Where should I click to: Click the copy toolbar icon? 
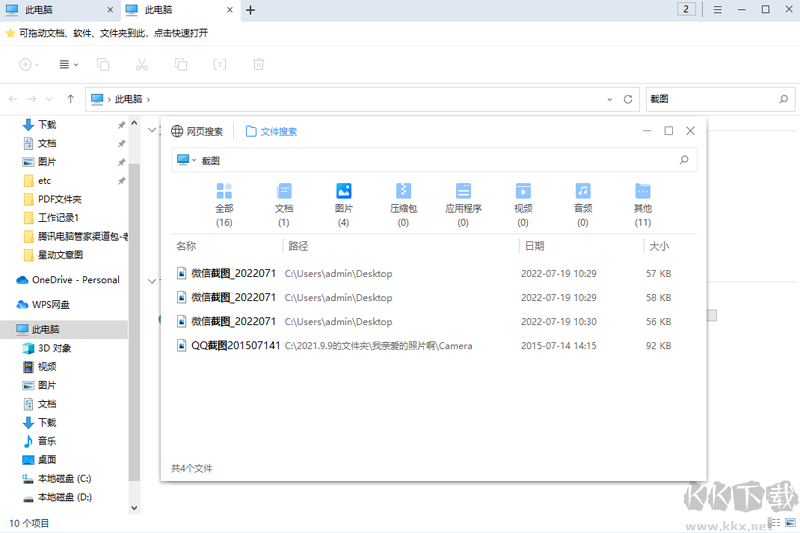tap(103, 64)
